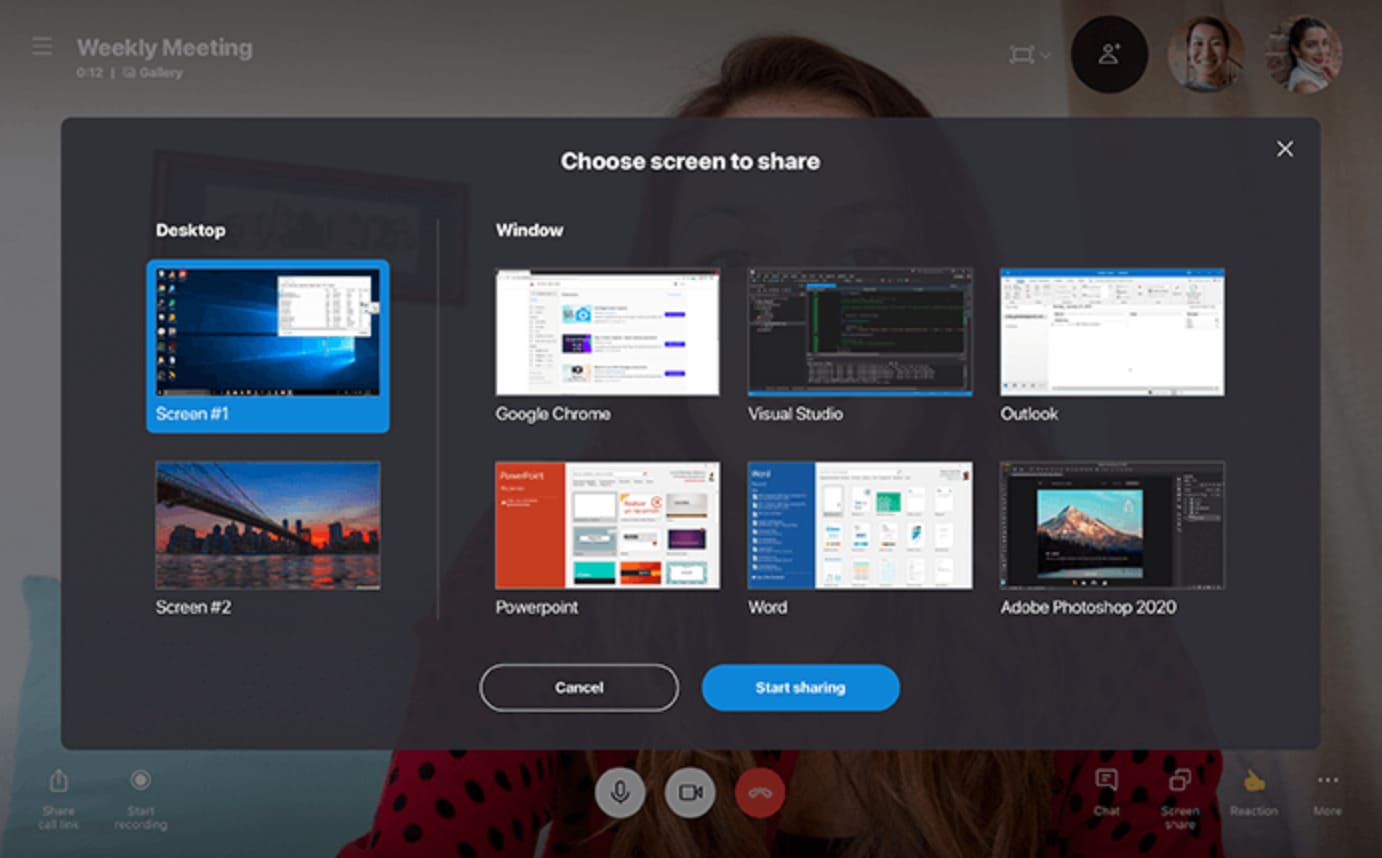Image resolution: width=1382 pixels, height=858 pixels.
Task: Click the Window section heading
Action: [529, 230]
